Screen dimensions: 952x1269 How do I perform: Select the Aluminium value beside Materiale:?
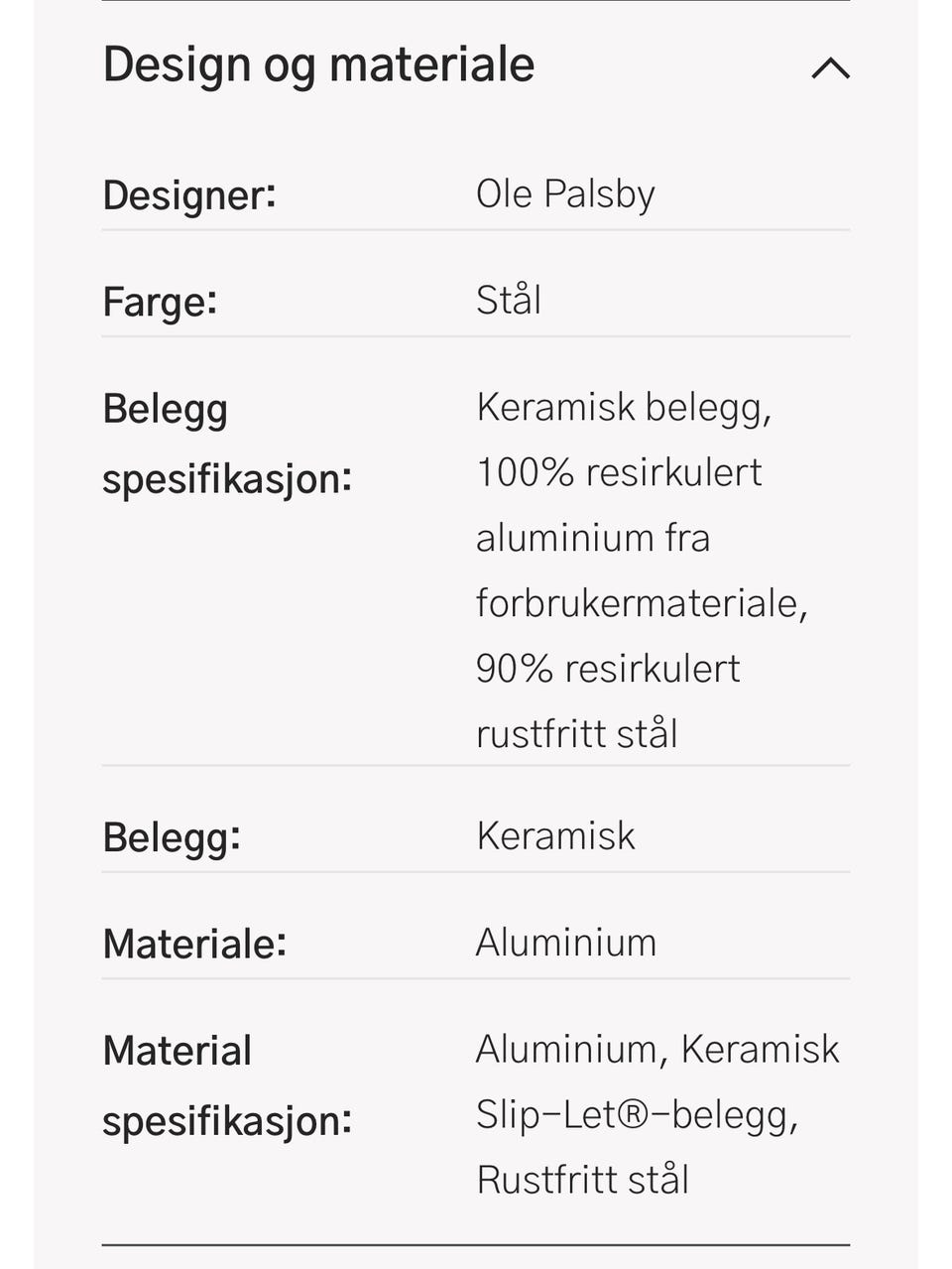tap(566, 943)
